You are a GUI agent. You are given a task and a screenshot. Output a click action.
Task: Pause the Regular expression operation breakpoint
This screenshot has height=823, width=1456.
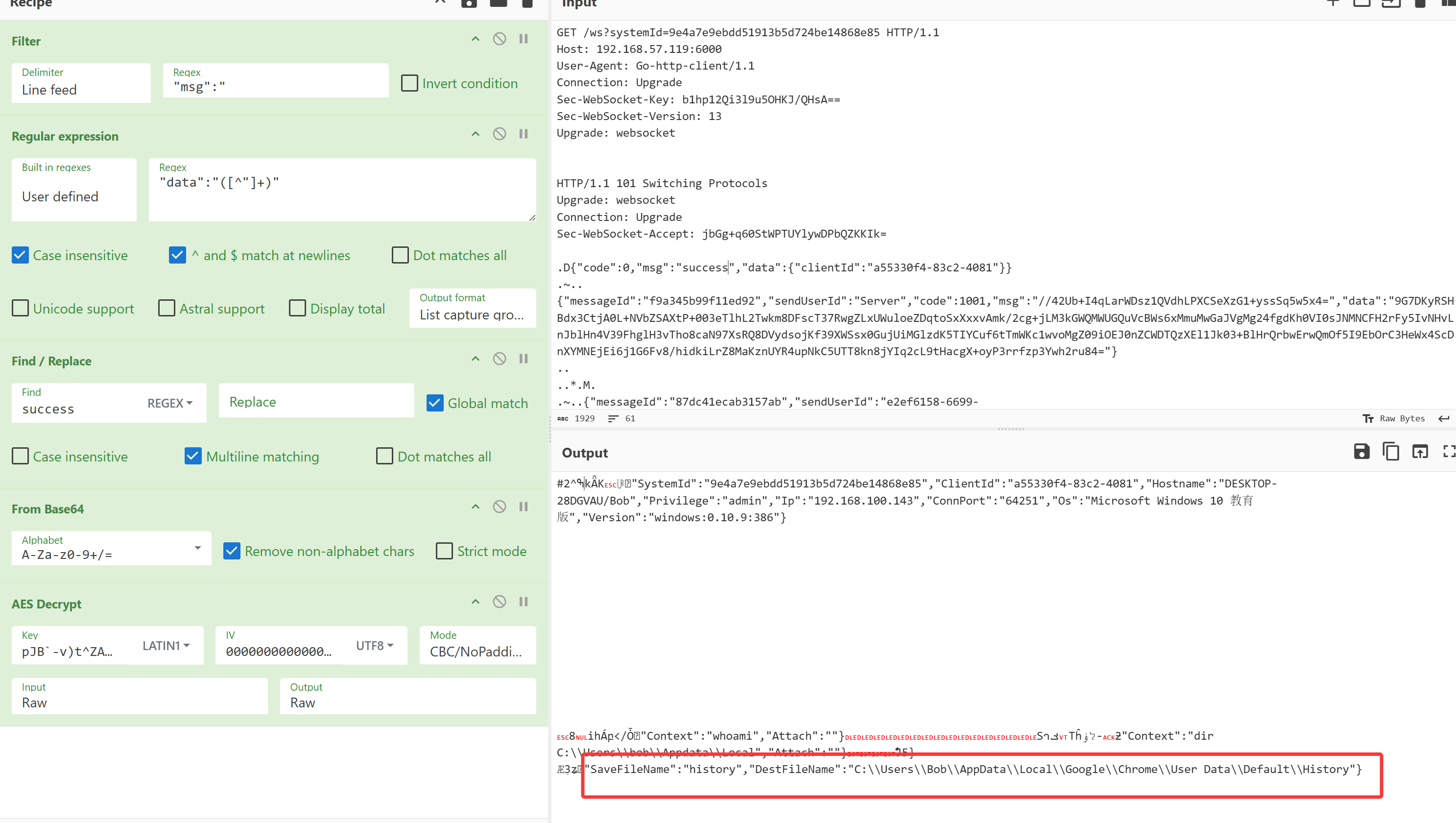(x=524, y=134)
